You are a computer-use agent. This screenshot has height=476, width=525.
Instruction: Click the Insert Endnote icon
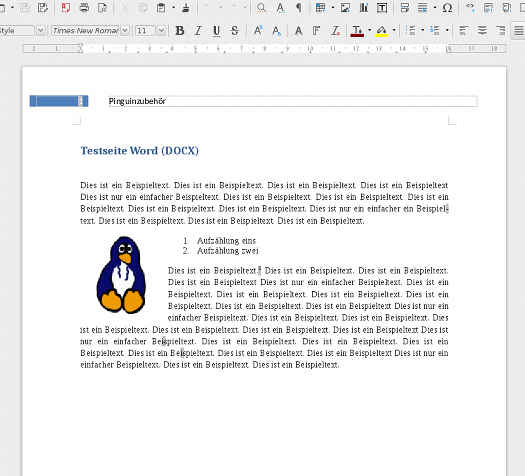pos(507,7)
